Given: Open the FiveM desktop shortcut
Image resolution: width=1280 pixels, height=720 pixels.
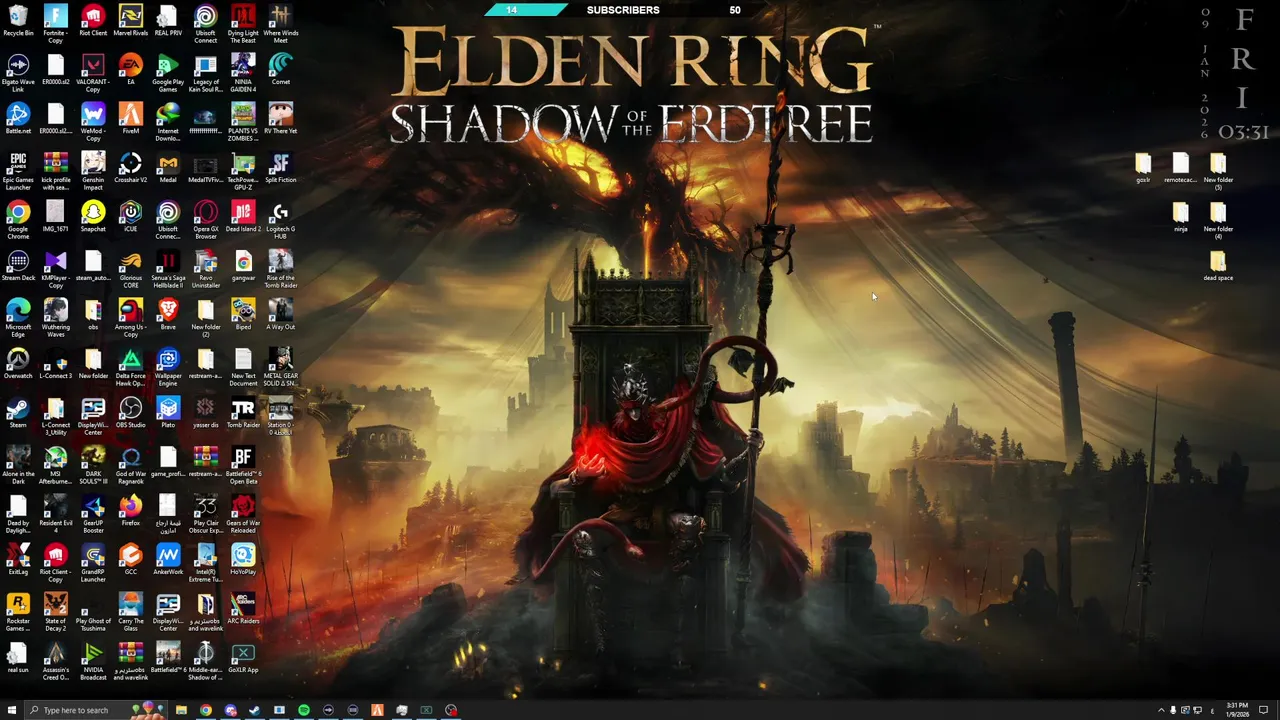Looking at the screenshot, I should (130, 119).
